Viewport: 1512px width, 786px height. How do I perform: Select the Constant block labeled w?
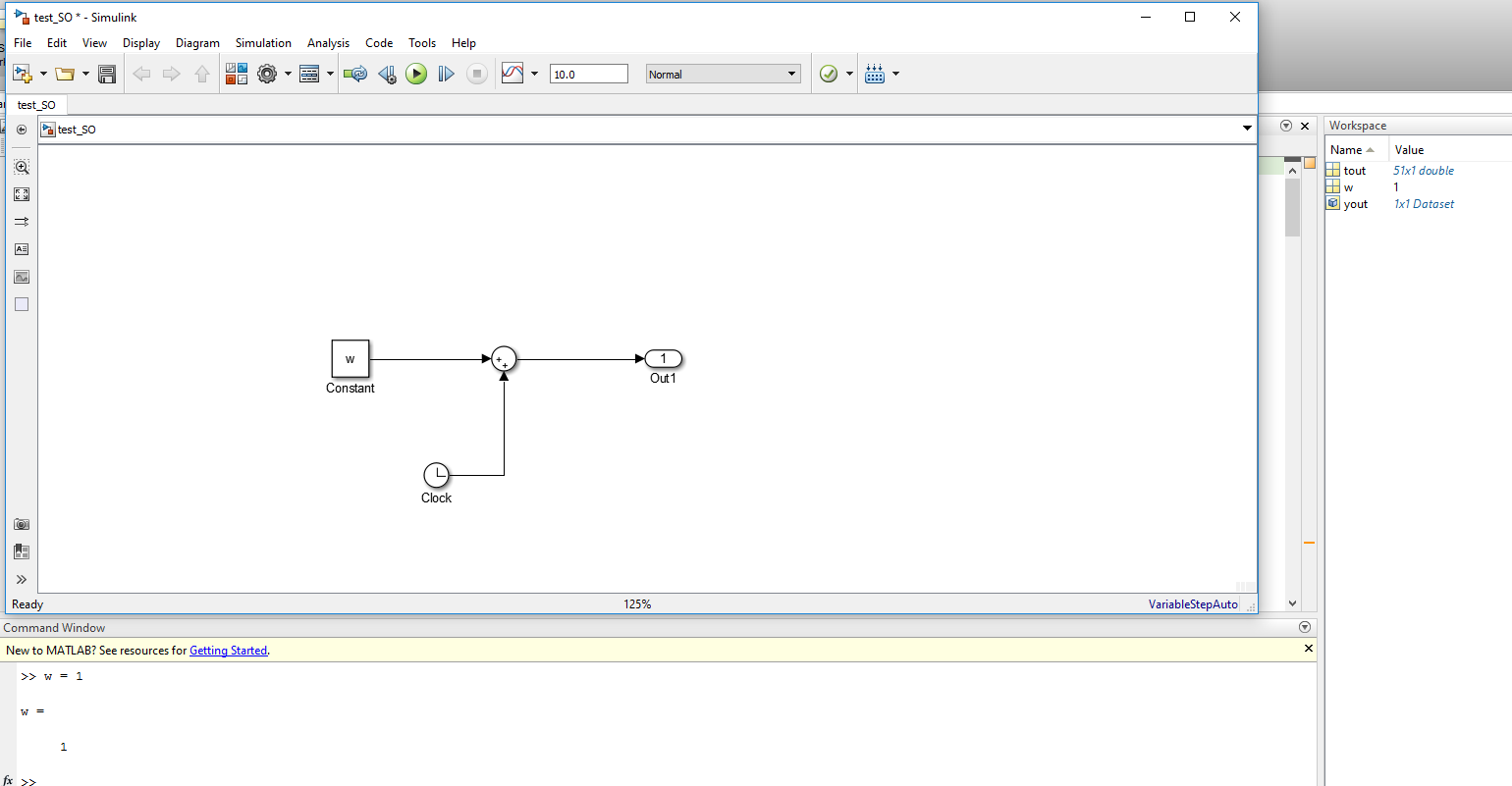[x=351, y=359]
